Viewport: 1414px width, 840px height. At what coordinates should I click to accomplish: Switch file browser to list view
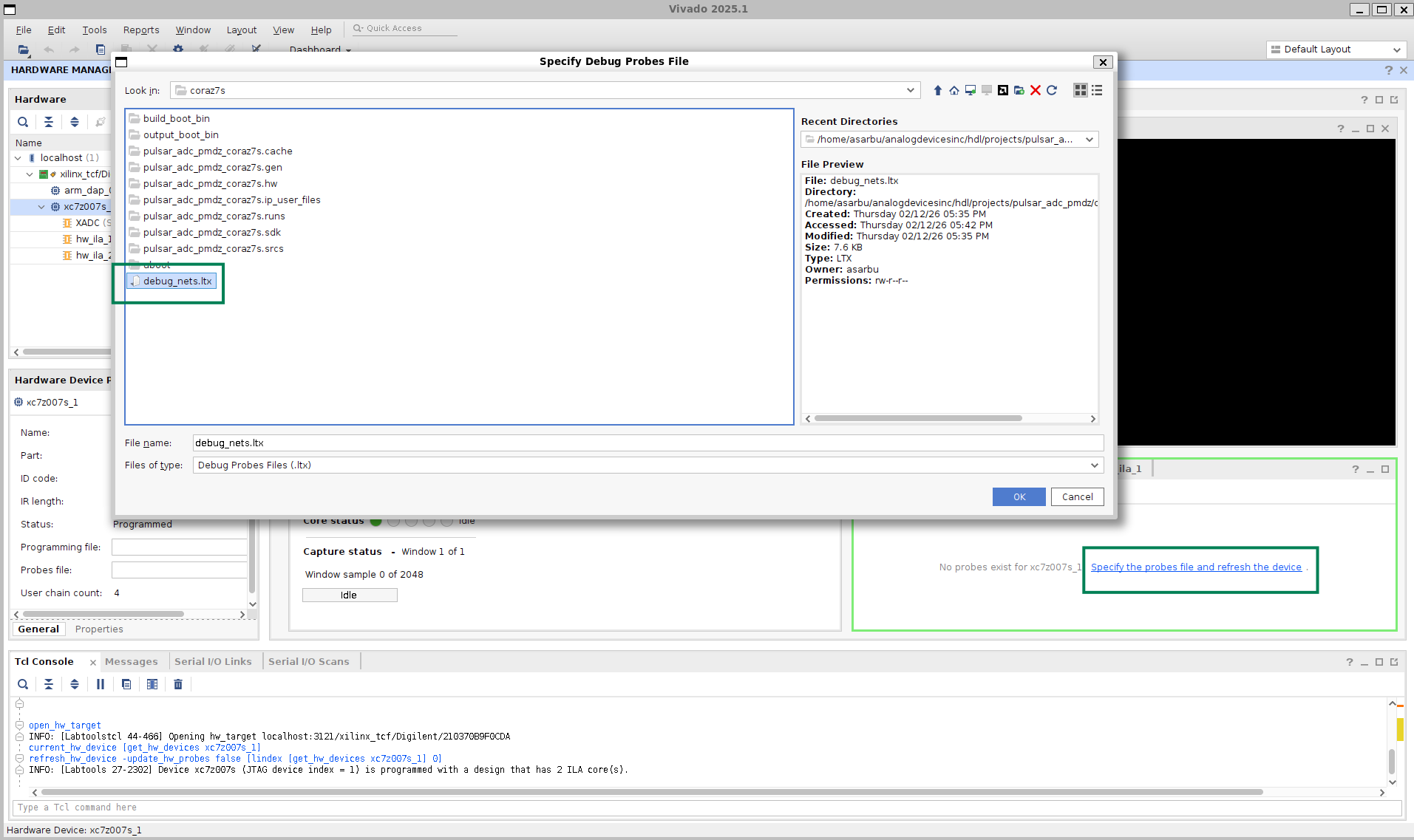coord(1096,90)
